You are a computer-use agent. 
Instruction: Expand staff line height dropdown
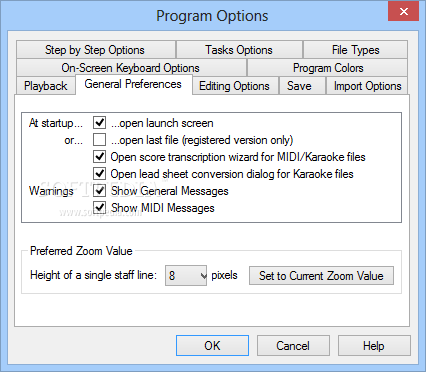(186, 275)
